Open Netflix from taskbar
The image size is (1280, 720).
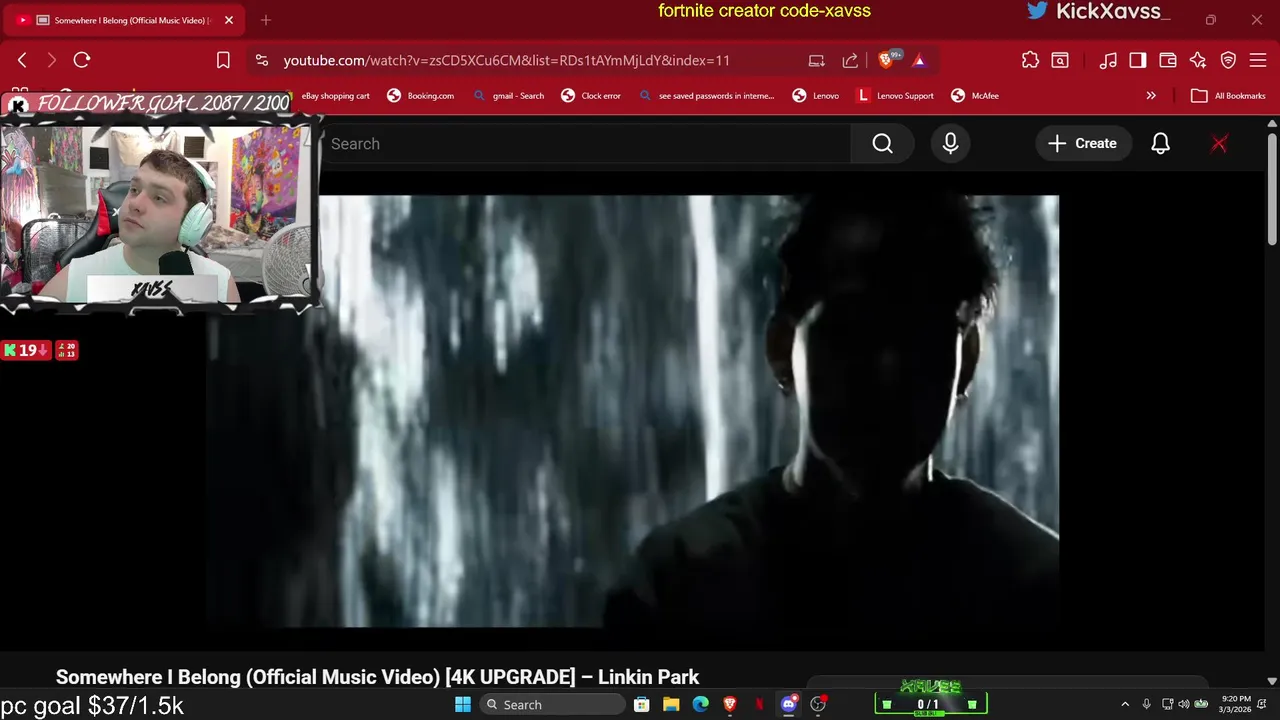tap(759, 704)
